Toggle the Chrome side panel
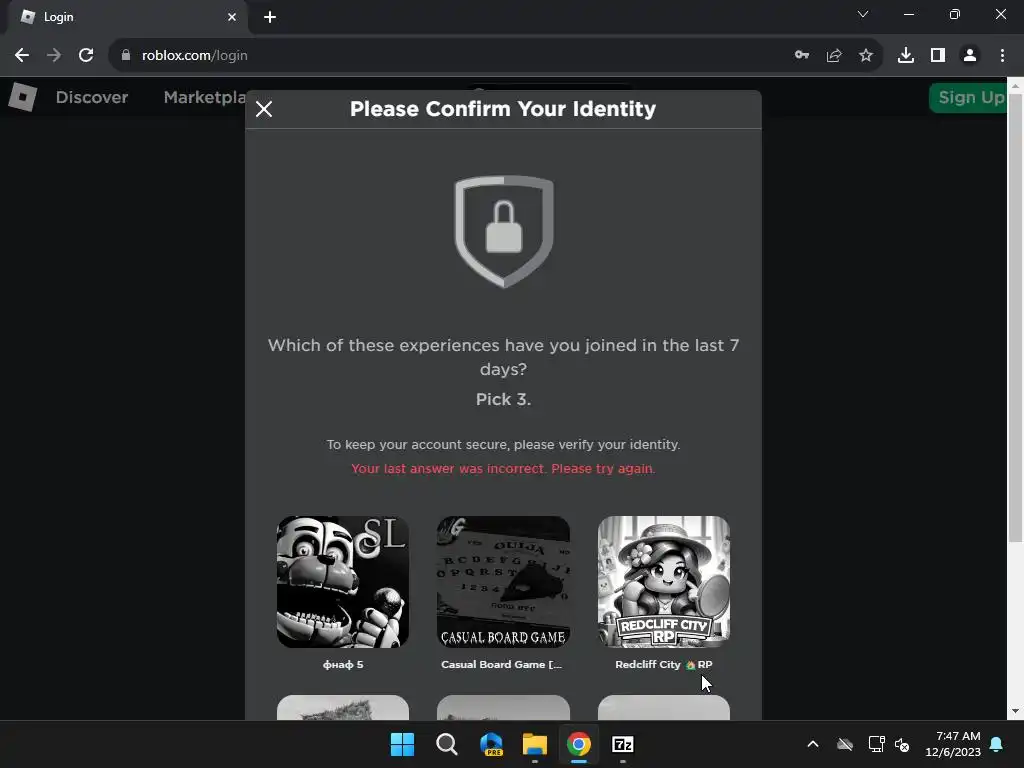Image resolution: width=1024 pixels, height=768 pixels. 938,56
